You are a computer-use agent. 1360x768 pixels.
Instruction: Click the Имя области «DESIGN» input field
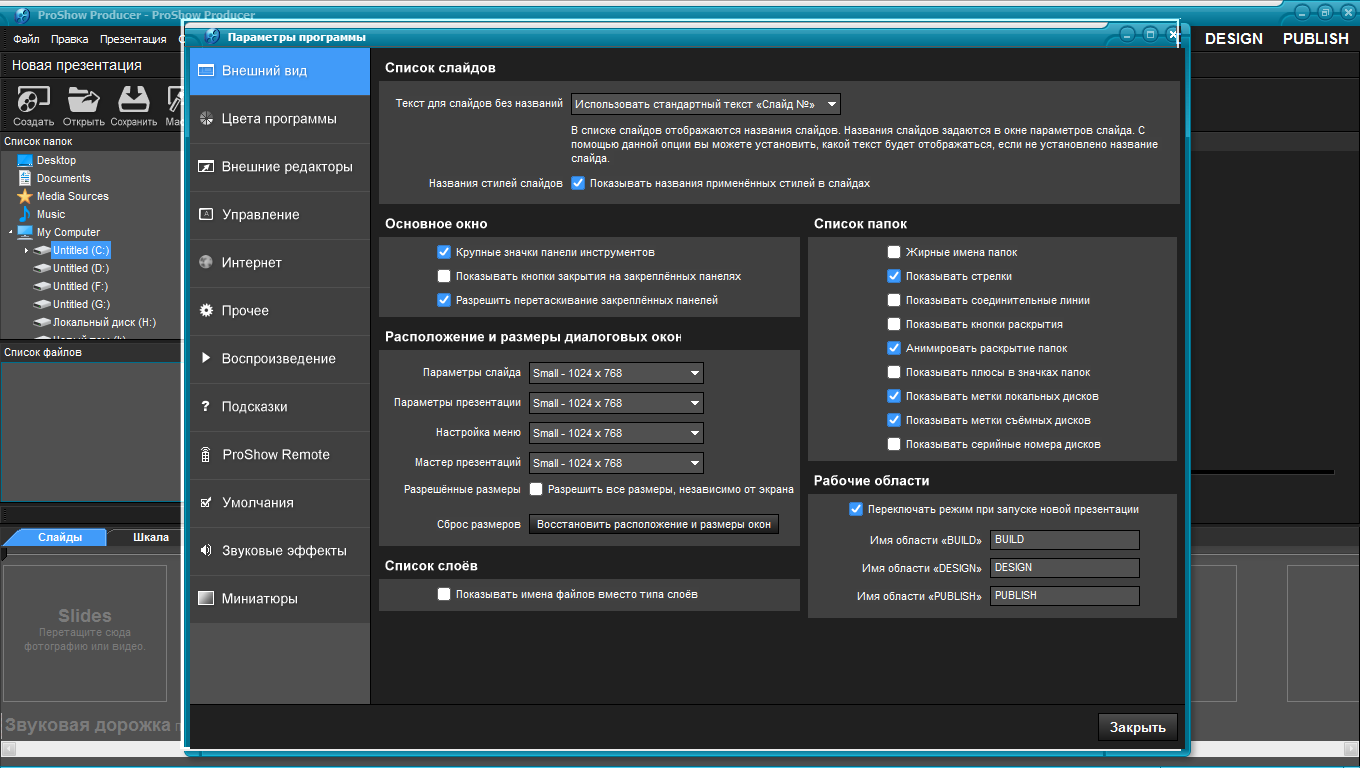[x=1065, y=568]
